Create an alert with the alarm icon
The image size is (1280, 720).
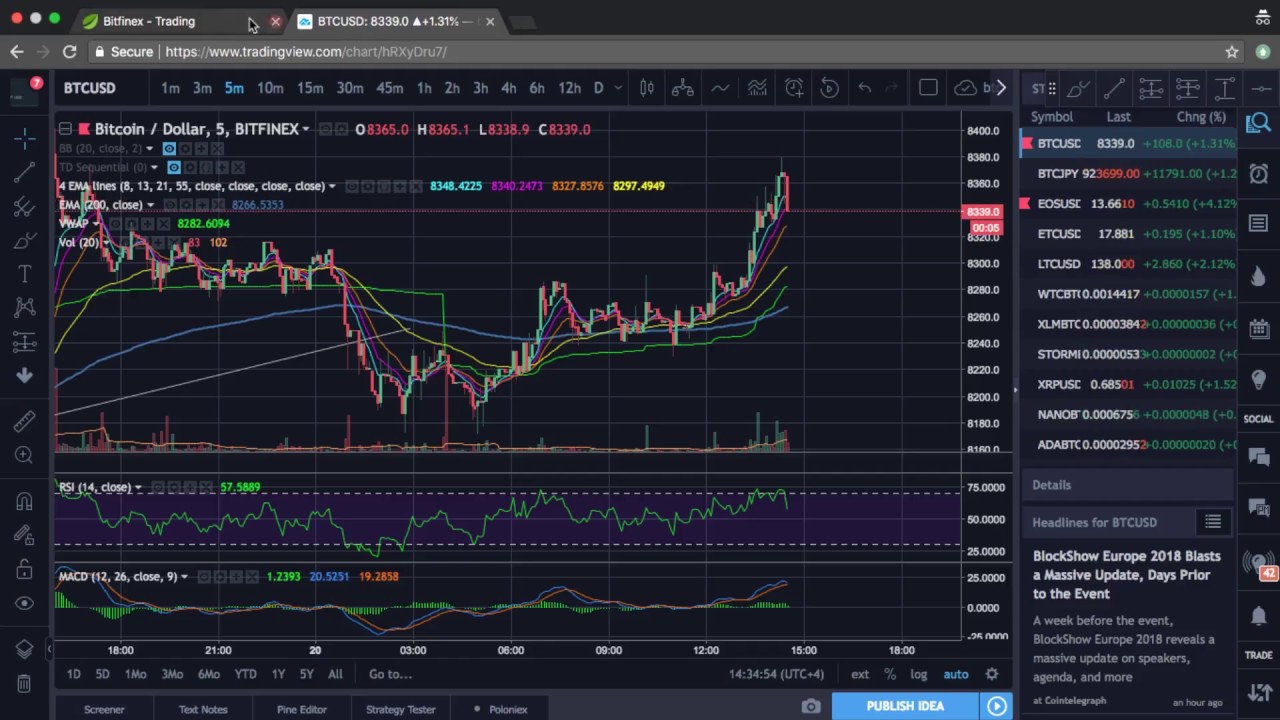[793, 88]
